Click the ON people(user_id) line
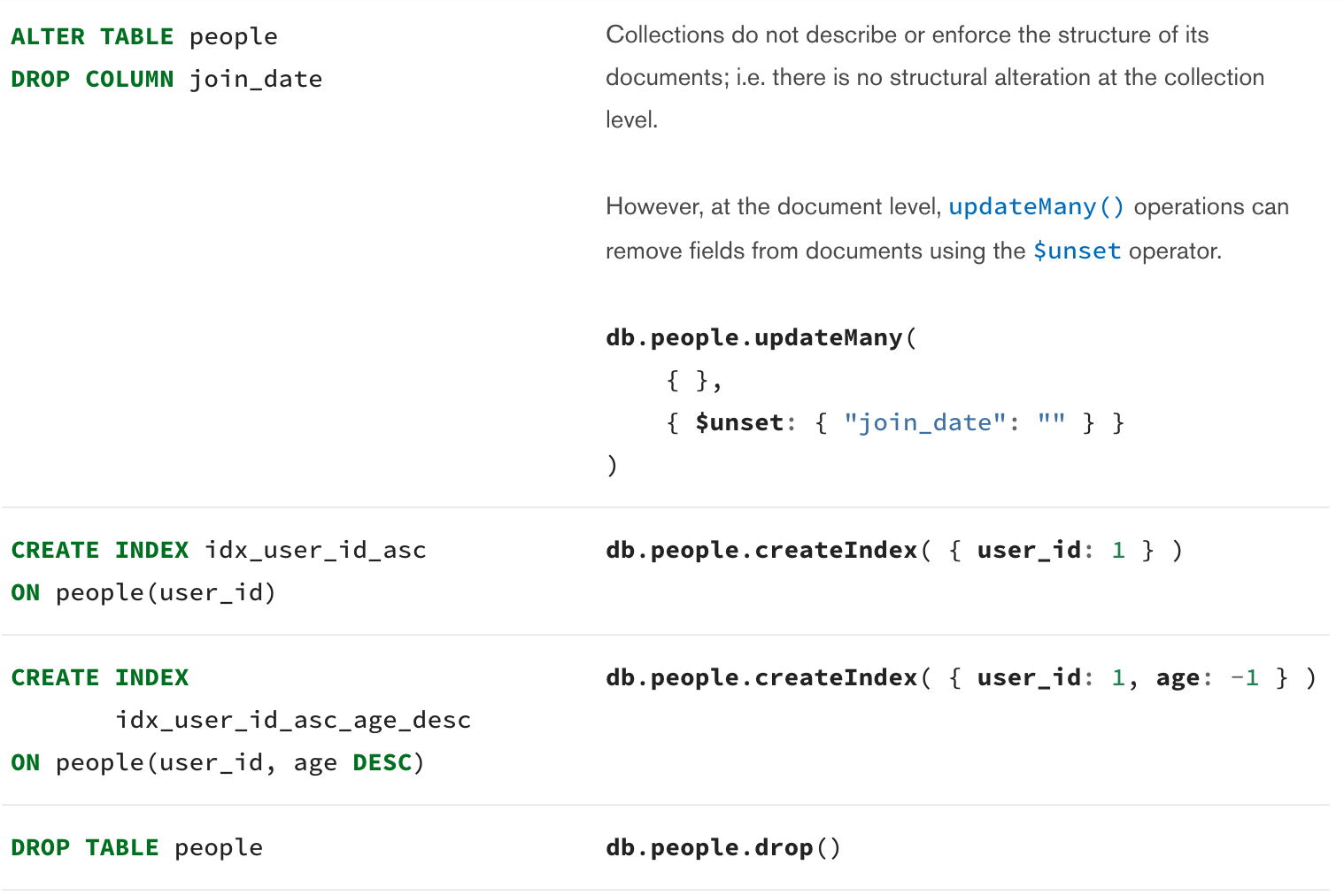 click(x=143, y=593)
